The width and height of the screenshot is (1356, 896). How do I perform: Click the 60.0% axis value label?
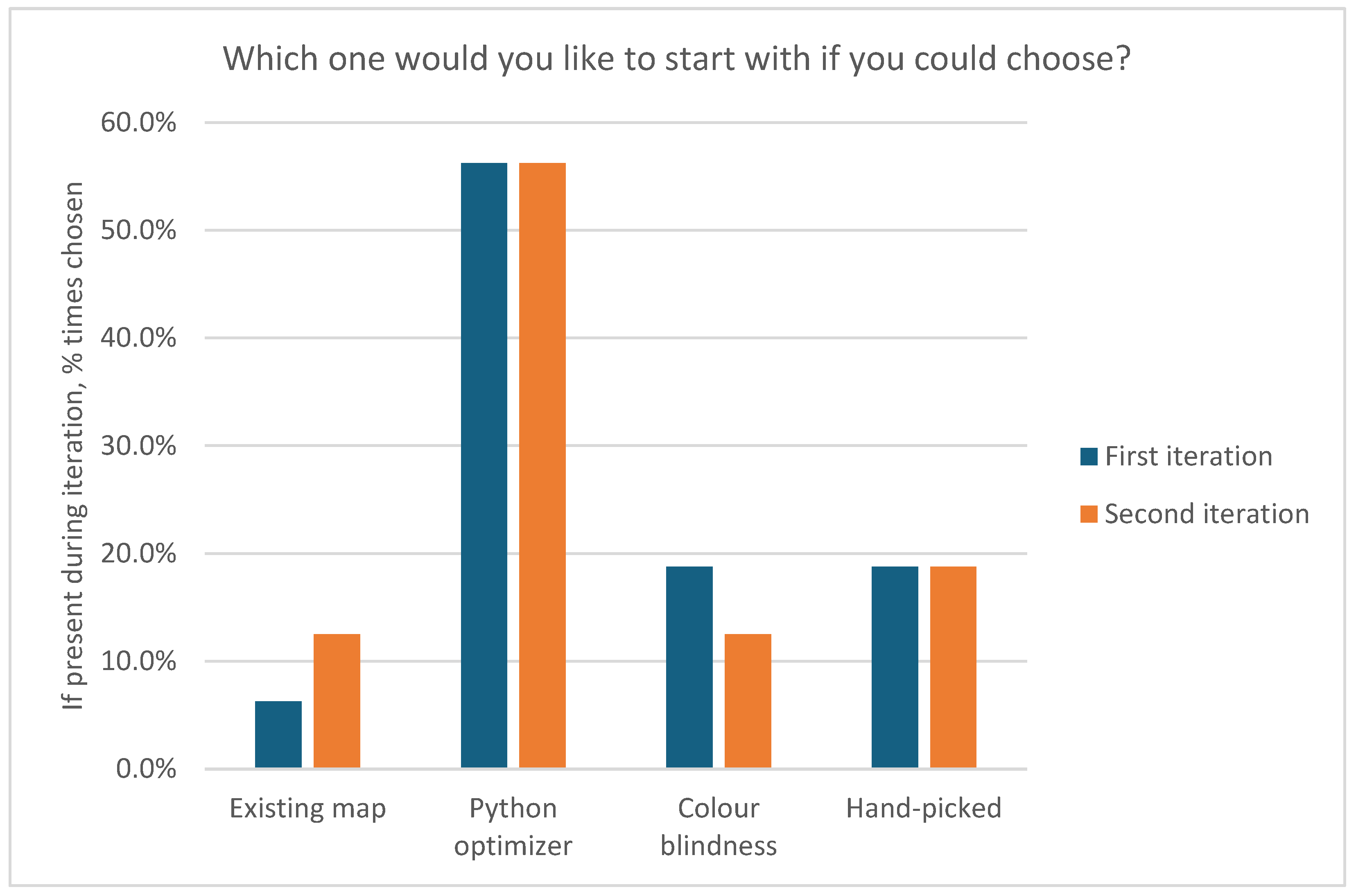pyautogui.click(x=138, y=122)
